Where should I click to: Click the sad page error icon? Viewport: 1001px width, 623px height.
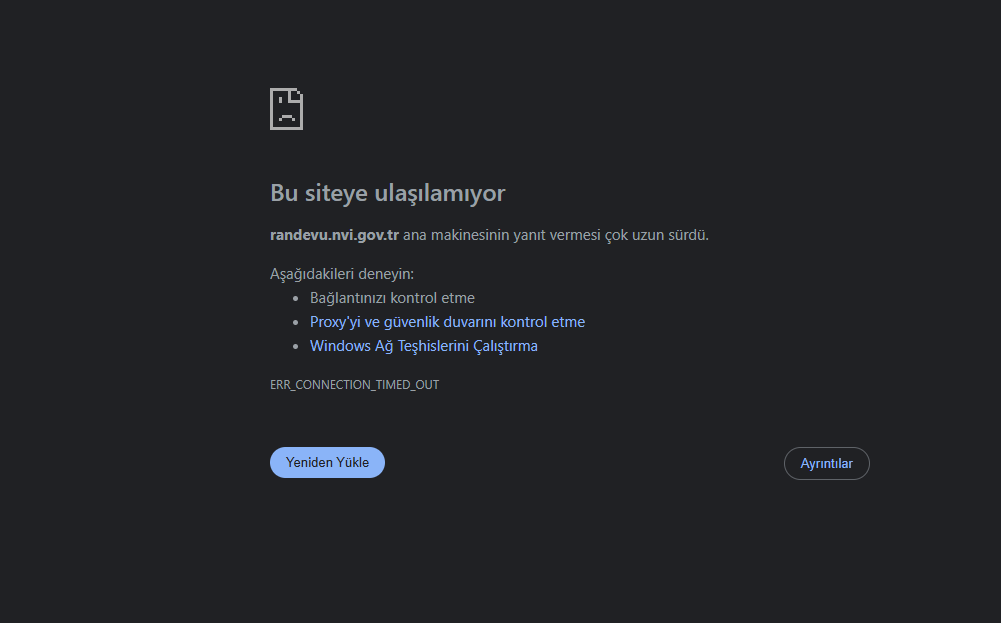click(x=287, y=109)
